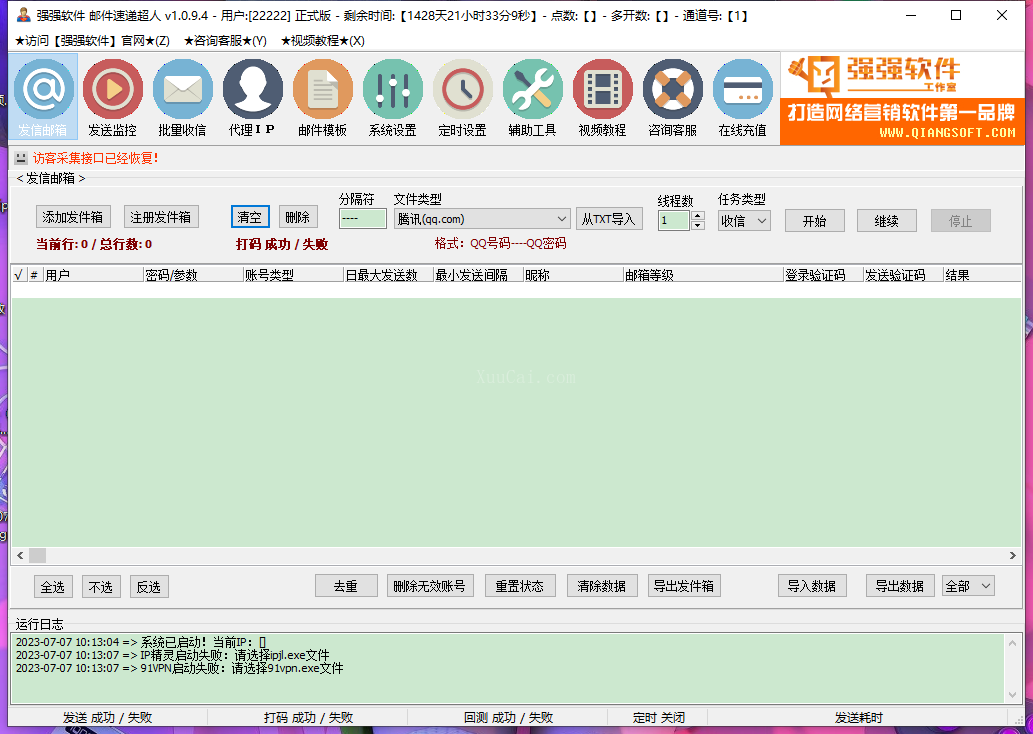Image resolution: width=1033 pixels, height=734 pixels.
Task: Click the horizontal scrollbar right arrow
Action: click(1013, 555)
